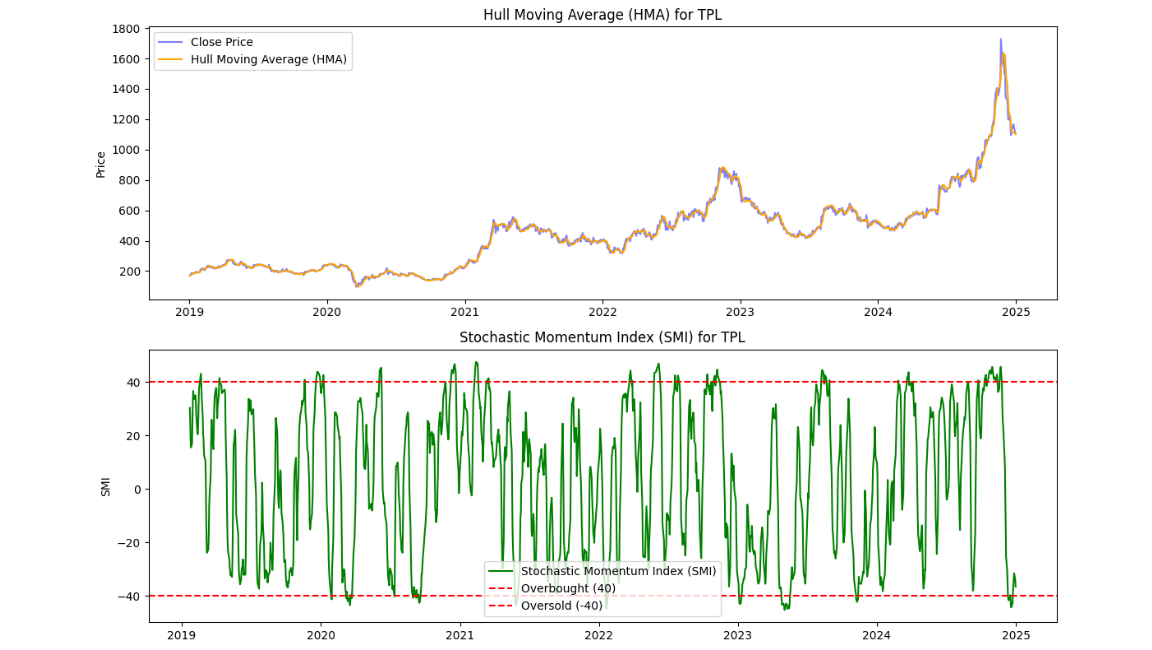Click the red Overbought (40) legend dash marker

tap(501, 589)
